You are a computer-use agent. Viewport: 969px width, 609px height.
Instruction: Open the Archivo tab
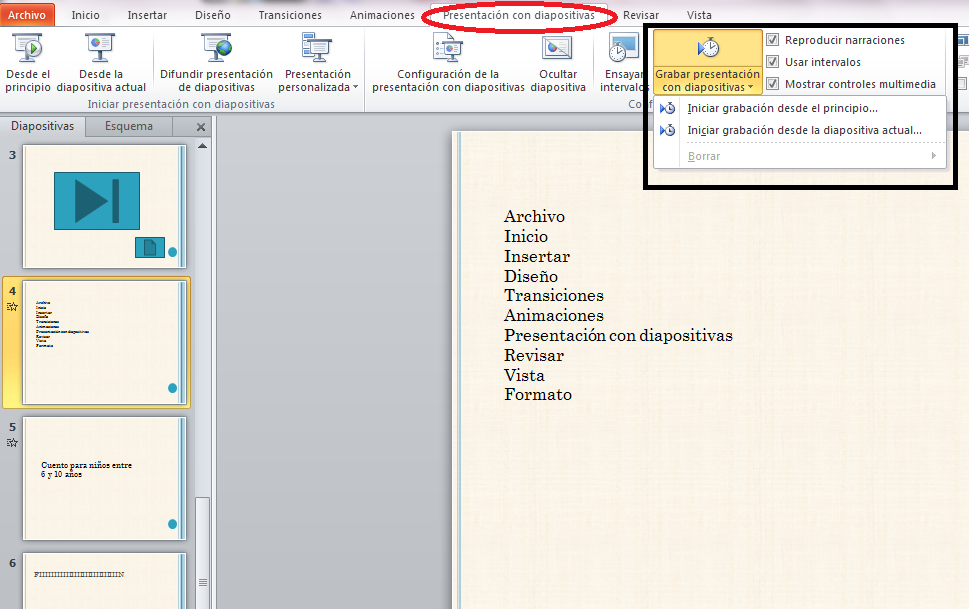tap(27, 15)
